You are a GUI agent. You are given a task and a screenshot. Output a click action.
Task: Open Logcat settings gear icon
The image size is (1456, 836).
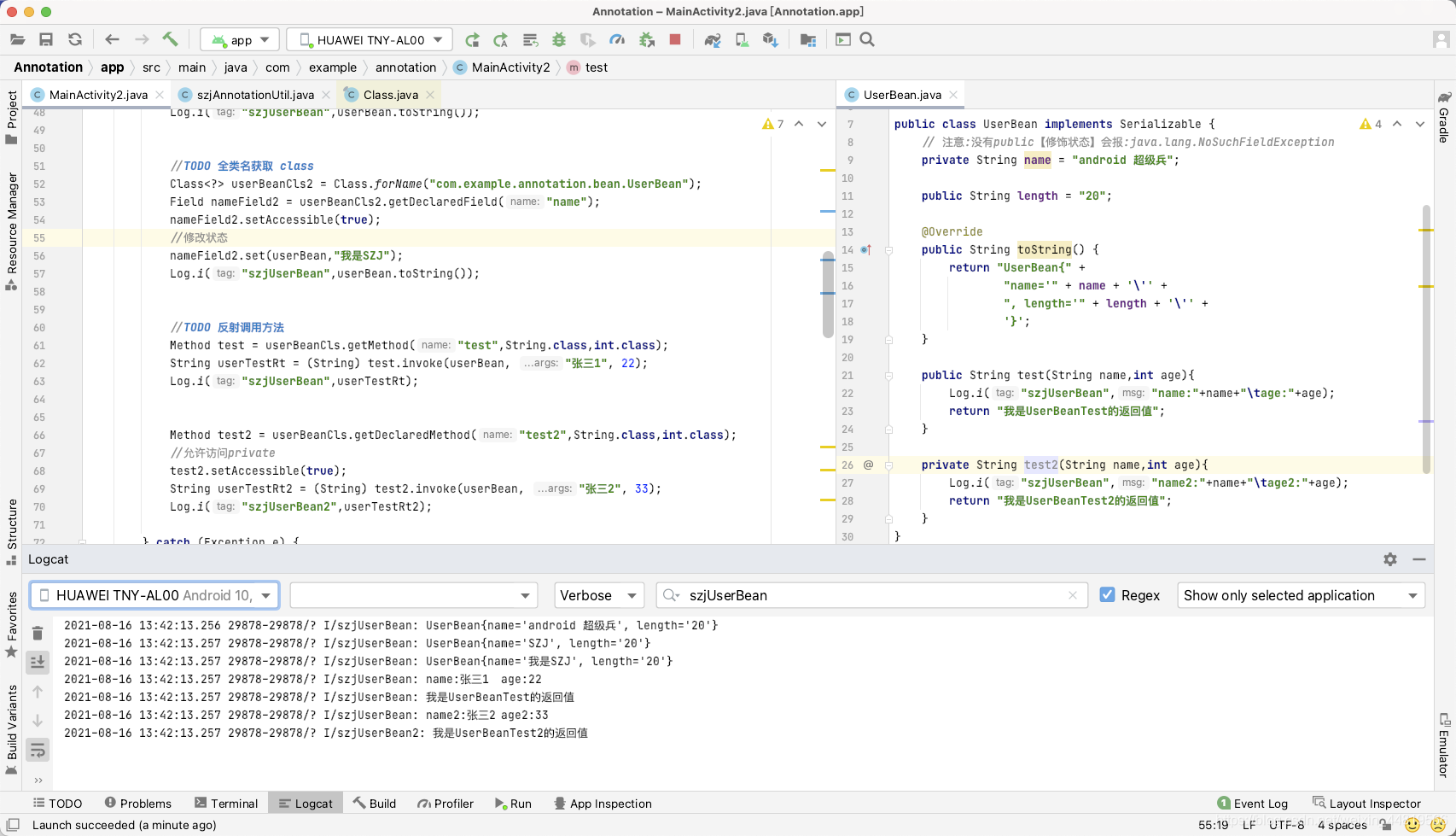(1390, 559)
